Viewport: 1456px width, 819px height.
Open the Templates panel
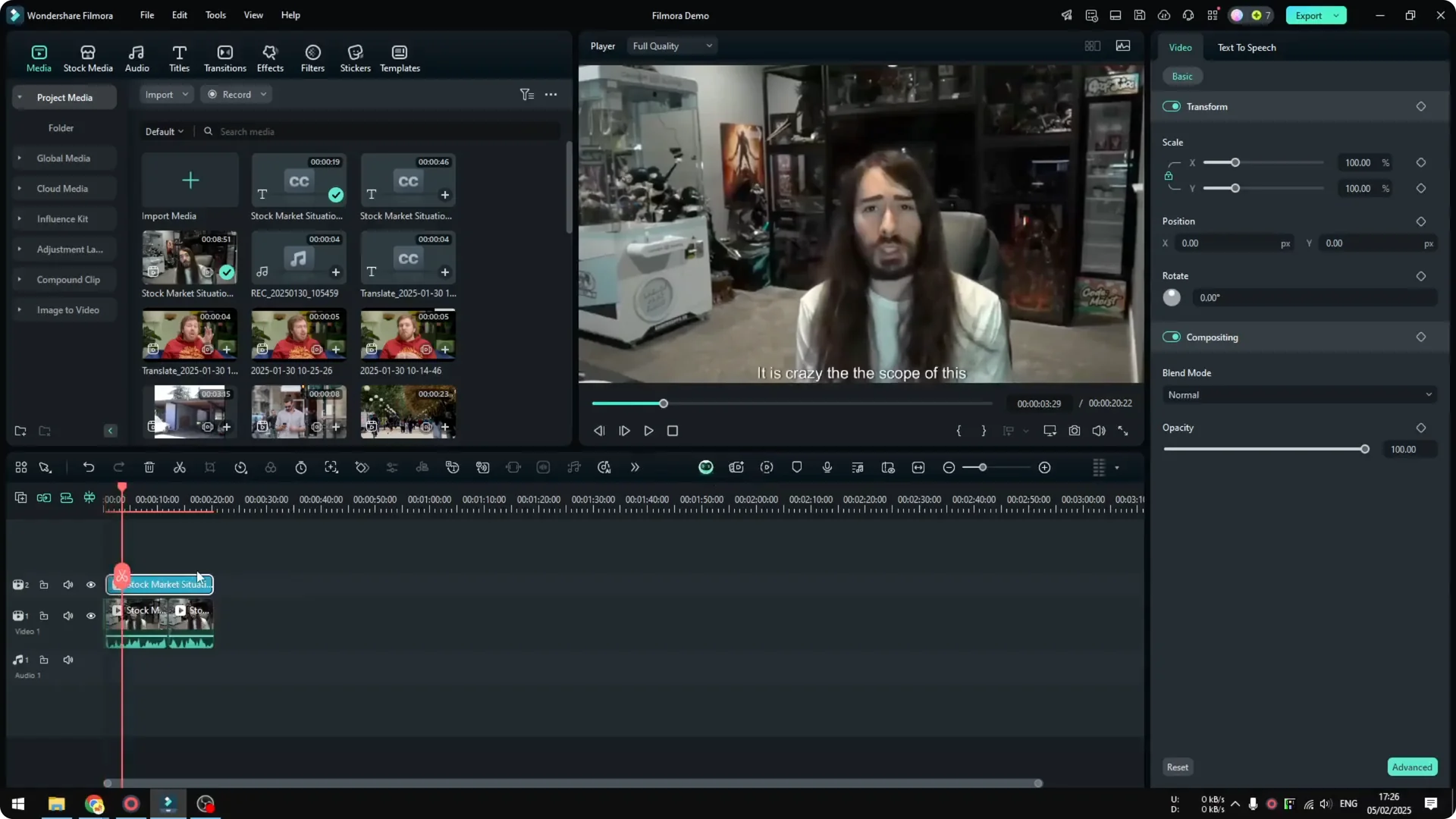point(399,57)
